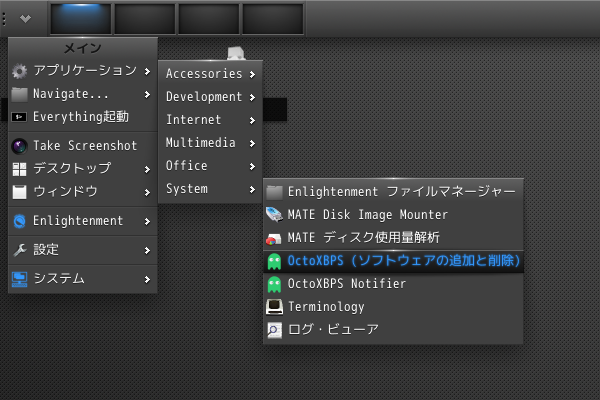The image size is (600, 400).
Task: Click the down-arrow start menu icon in the shelf
Action: [x=25, y=18]
